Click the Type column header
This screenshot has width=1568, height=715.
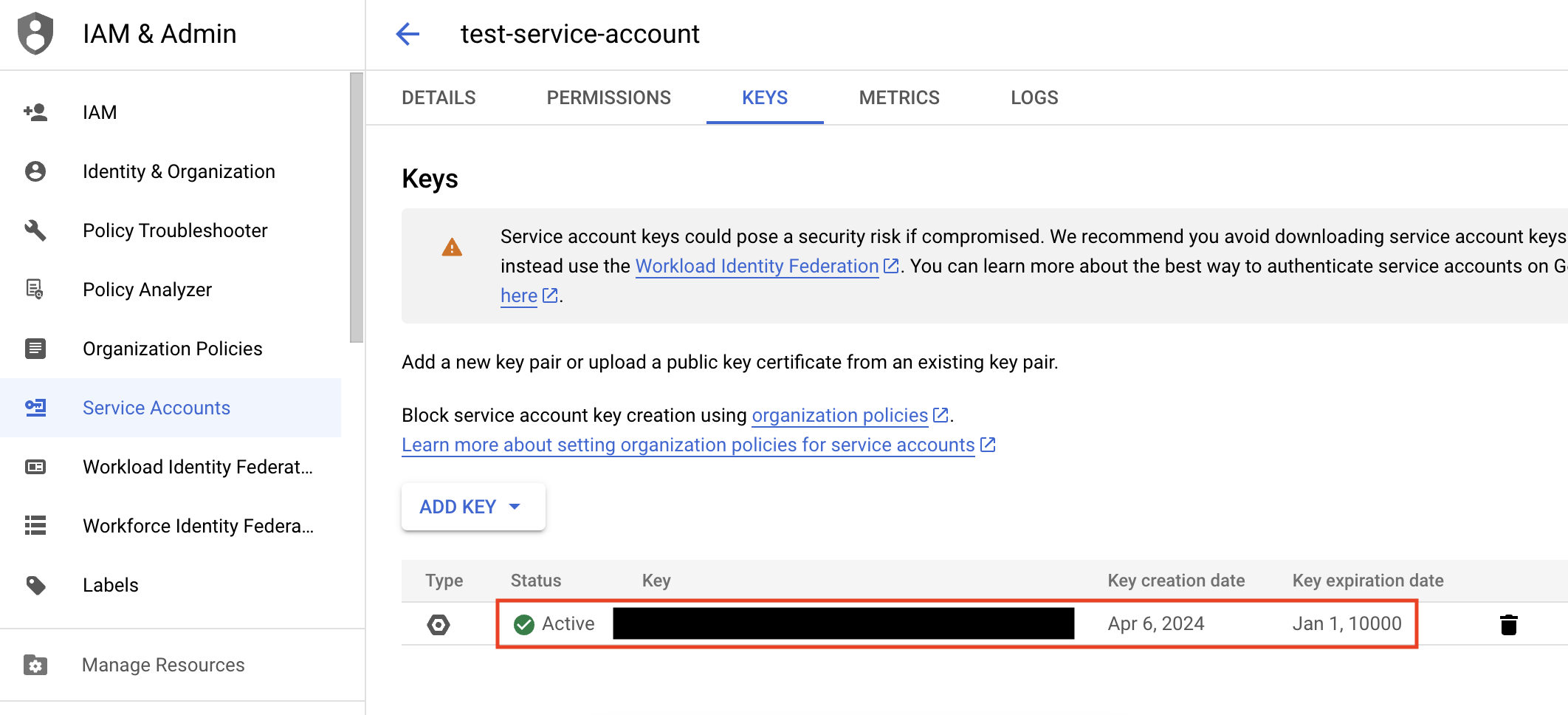444,581
